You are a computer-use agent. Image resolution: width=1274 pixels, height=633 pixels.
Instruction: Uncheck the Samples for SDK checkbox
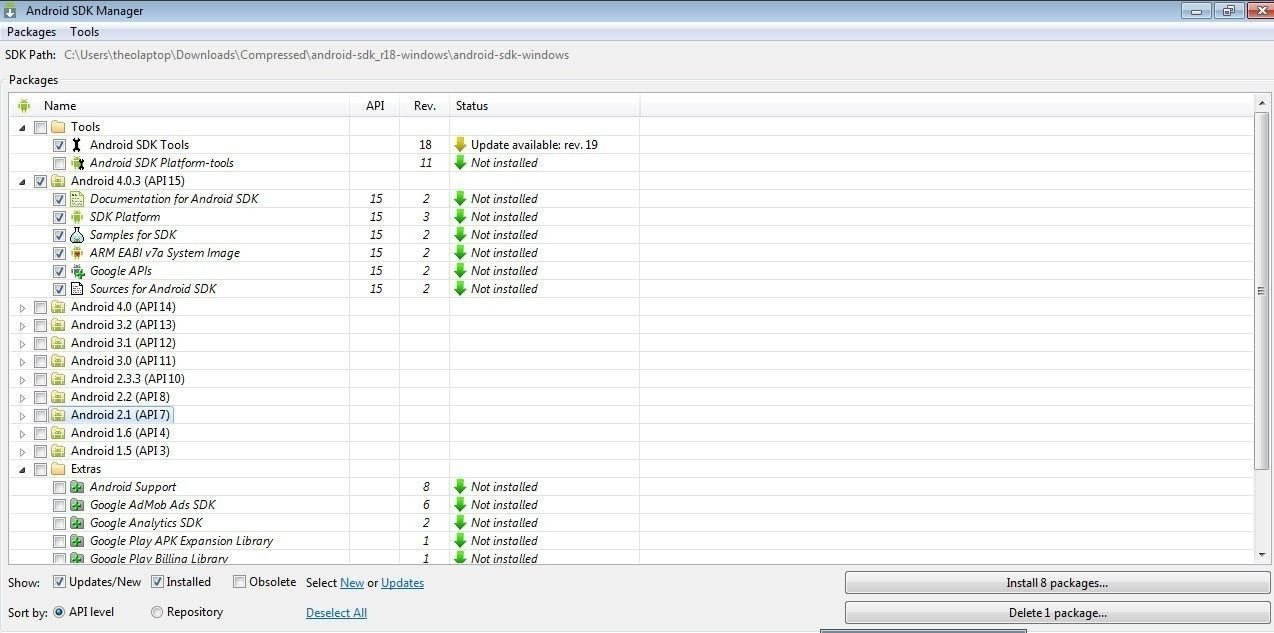point(60,235)
